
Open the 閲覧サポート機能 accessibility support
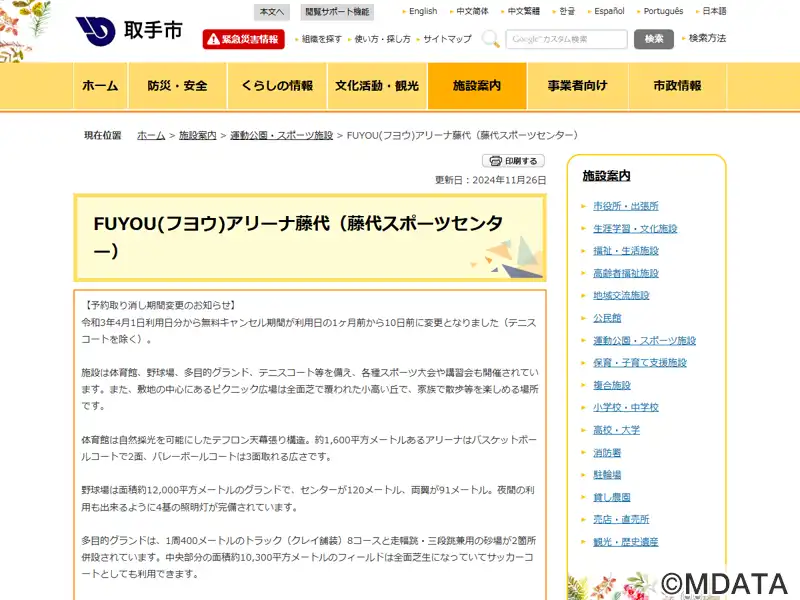[337, 11]
